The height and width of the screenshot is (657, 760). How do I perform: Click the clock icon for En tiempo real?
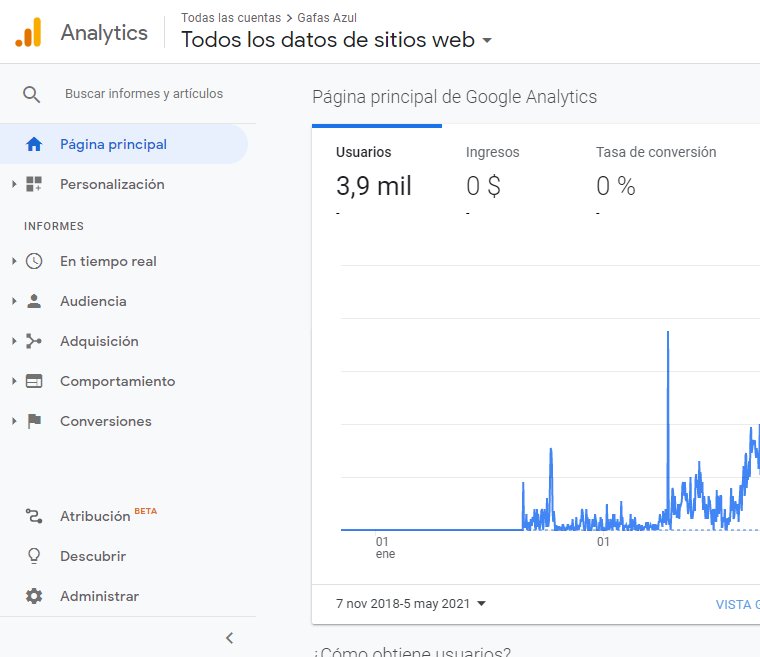34,261
